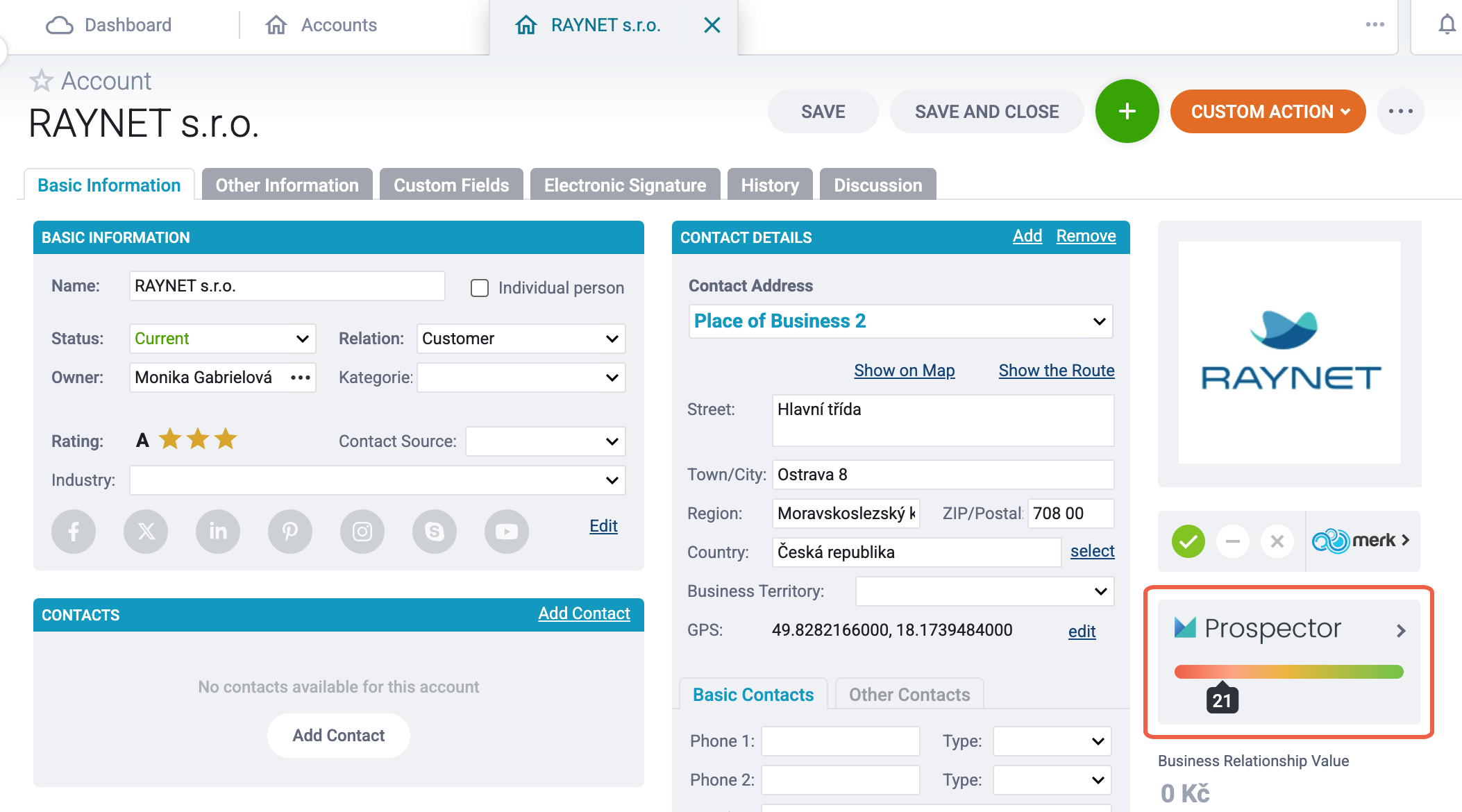Viewport: 1462px width, 812px height.
Task: Switch to the Other Information tab
Action: pyautogui.click(x=287, y=185)
